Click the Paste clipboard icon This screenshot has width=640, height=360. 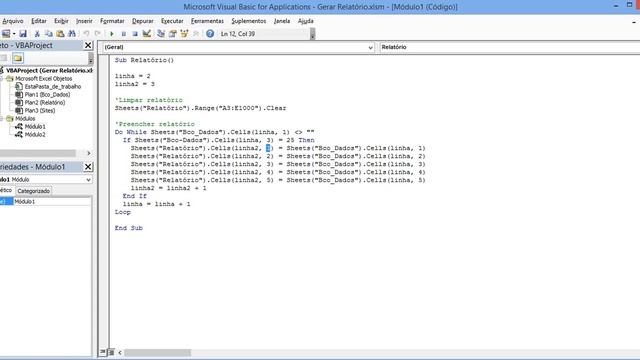pos(60,34)
